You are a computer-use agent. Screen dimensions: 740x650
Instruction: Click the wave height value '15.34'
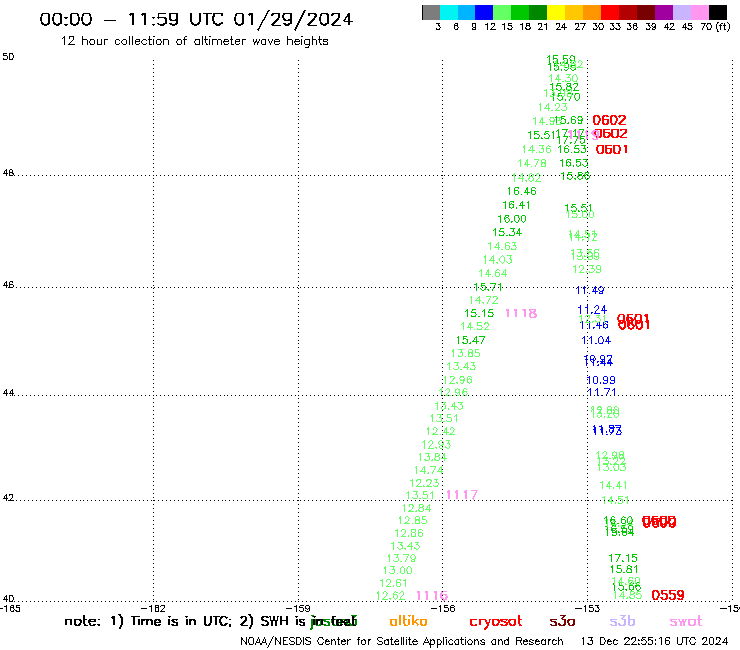[x=507, y=232]
